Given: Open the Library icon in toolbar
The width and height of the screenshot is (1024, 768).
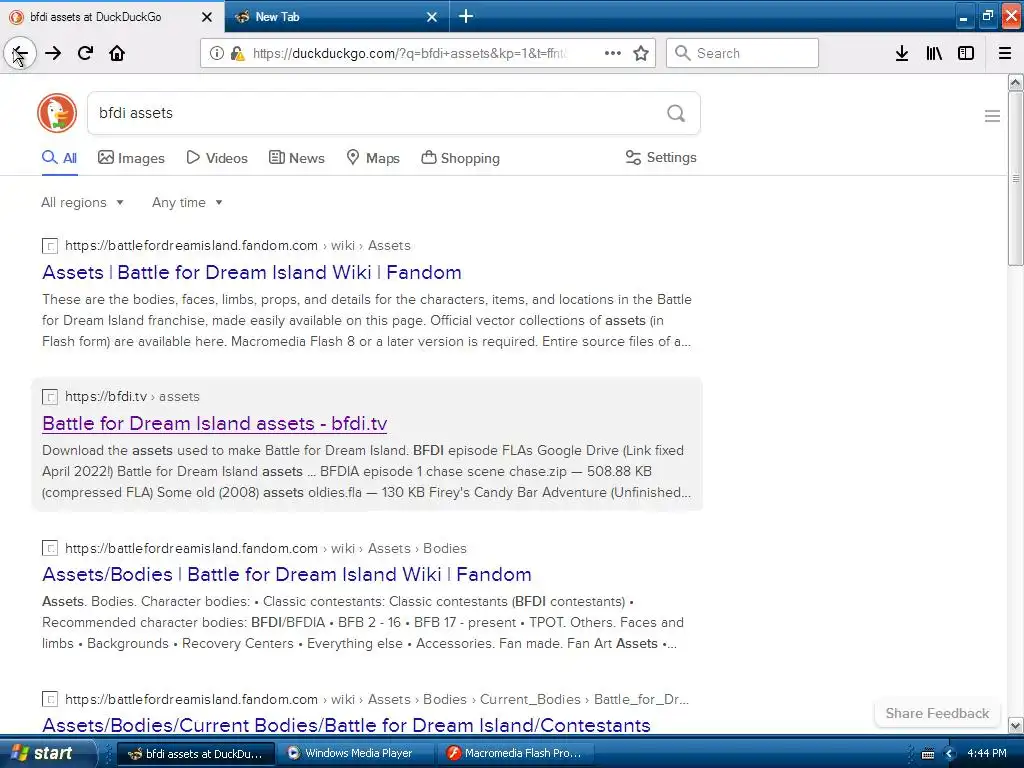Looking at the screenshot, I should click(934, 54).
